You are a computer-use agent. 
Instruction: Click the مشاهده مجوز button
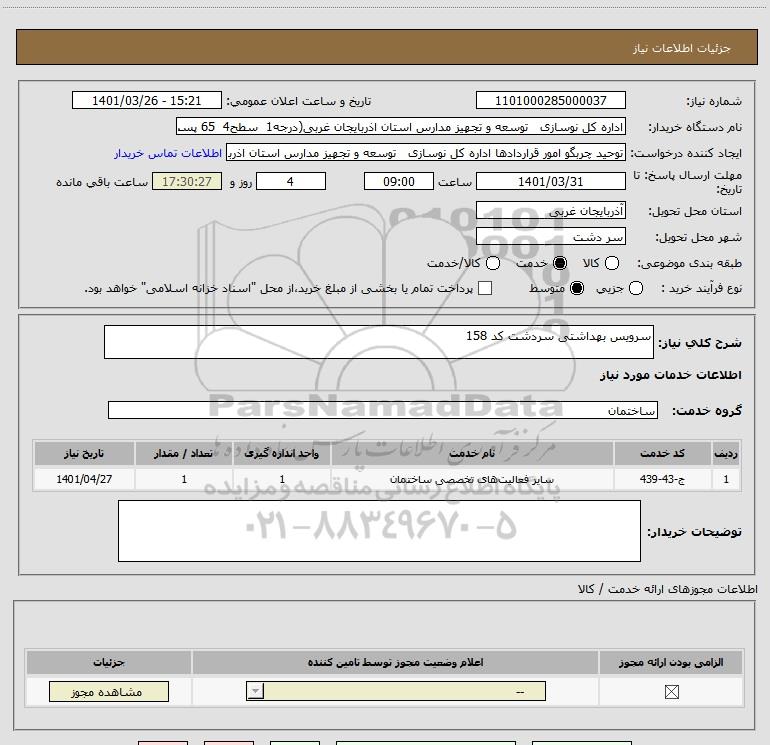(109, 691)
